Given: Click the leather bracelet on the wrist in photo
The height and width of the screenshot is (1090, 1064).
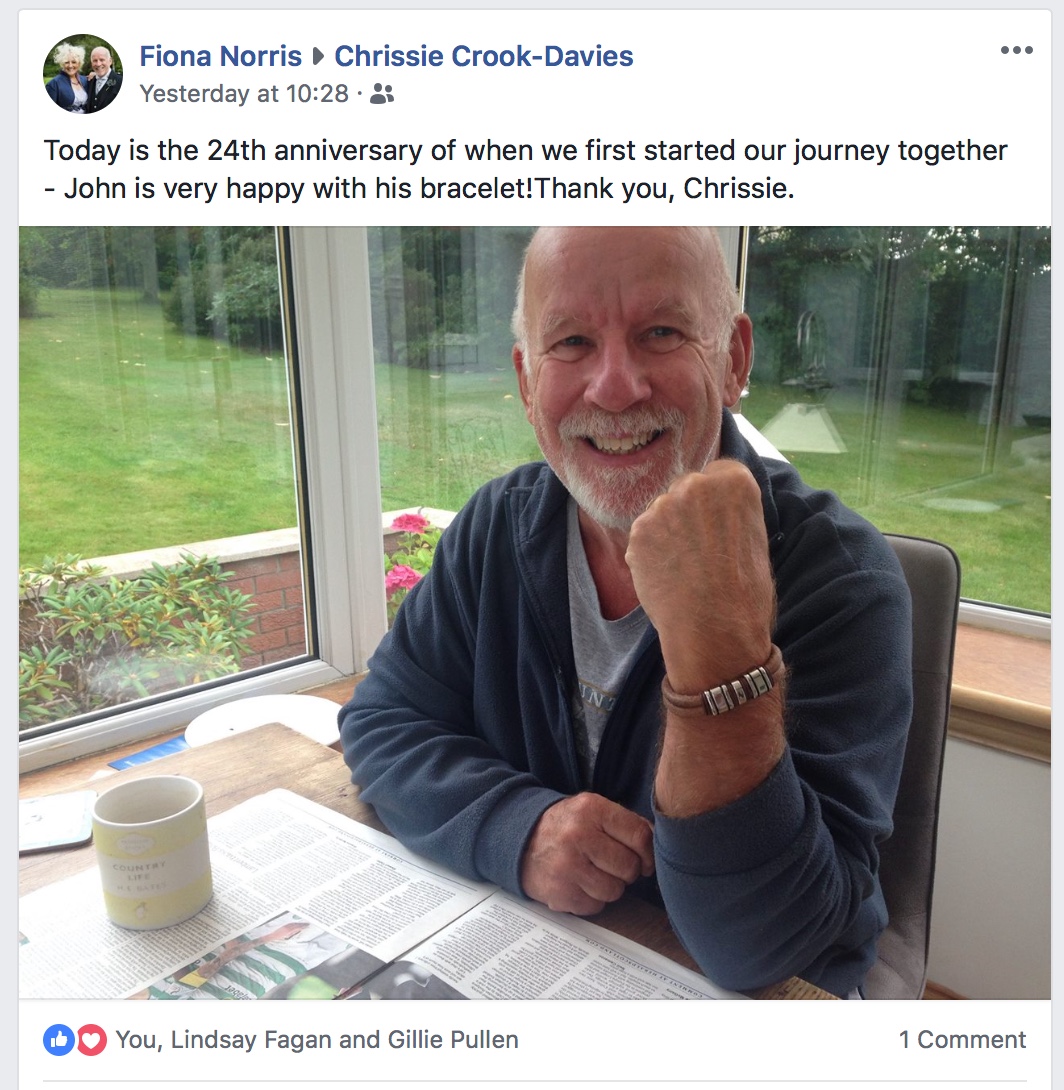Looking at the screenshot, I should point(723,687).
